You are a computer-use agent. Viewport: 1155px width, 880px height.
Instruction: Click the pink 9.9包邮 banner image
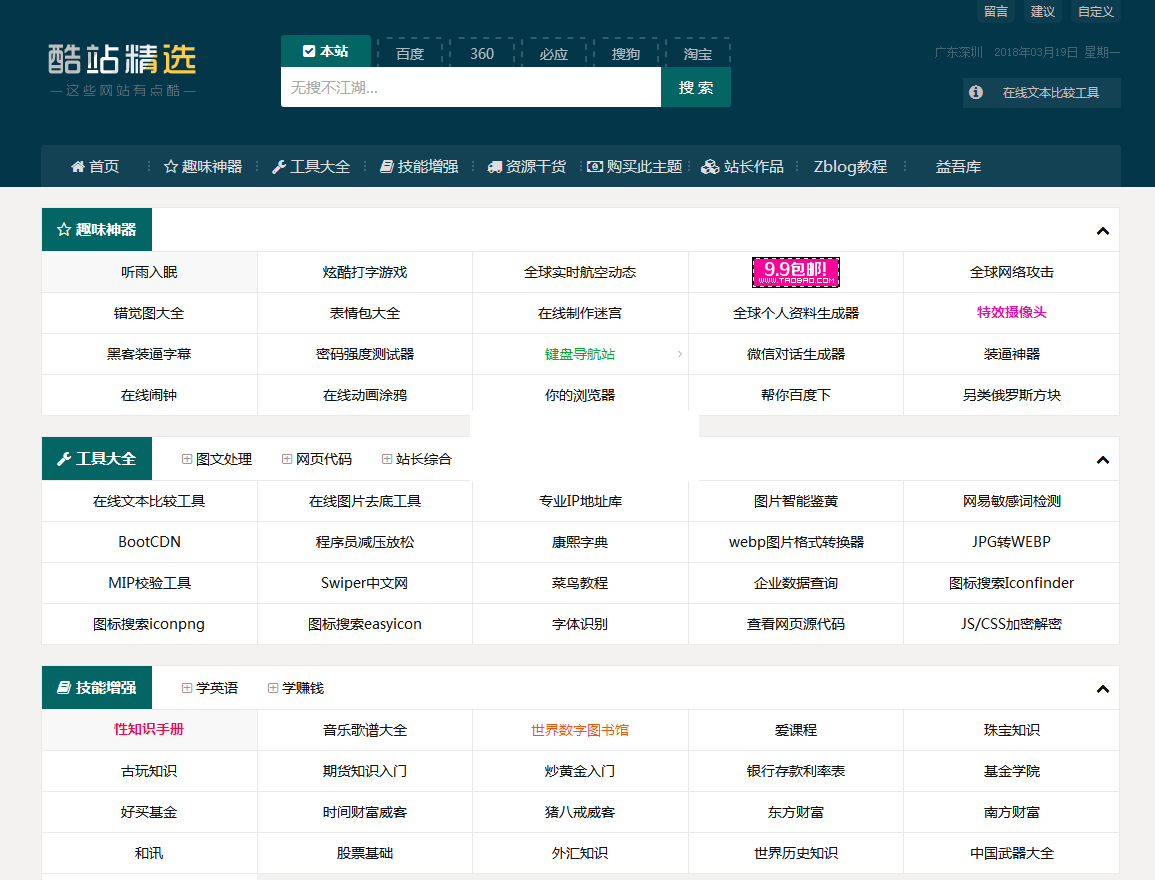click(x=795, y=272)
